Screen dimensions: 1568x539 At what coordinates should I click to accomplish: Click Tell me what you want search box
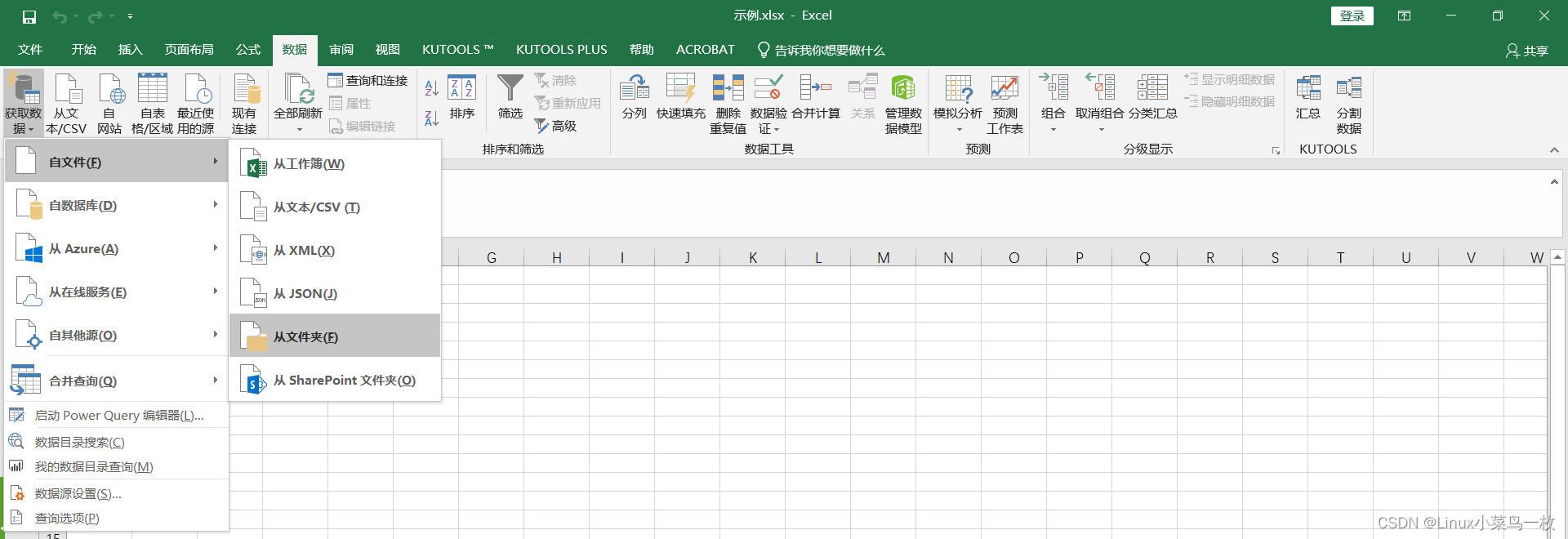click(822, 50)
